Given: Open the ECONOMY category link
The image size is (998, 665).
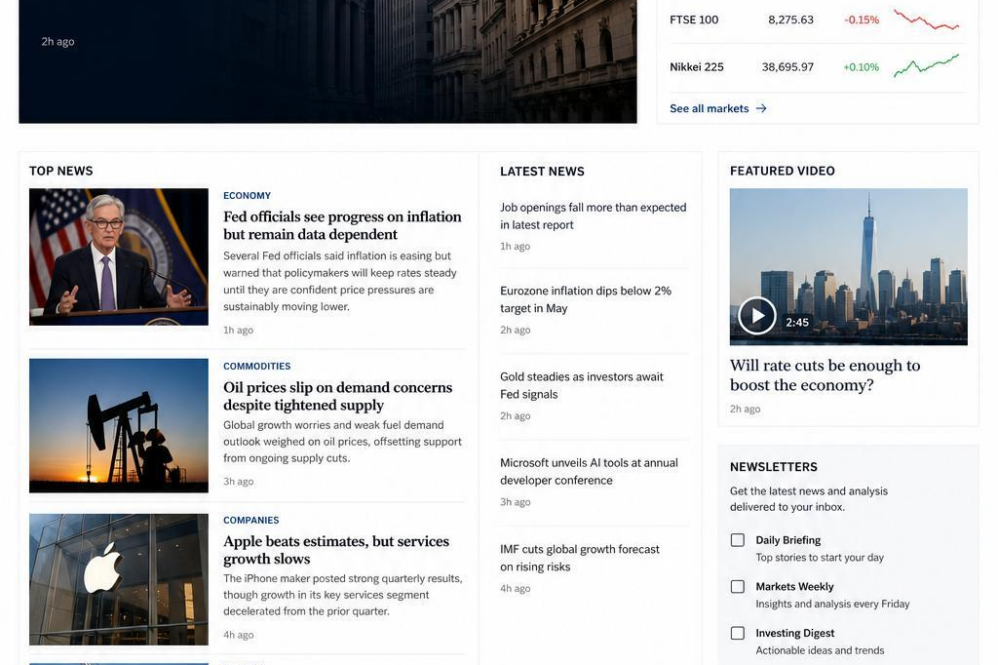Looking at the screenshot, I should point(247,196).
